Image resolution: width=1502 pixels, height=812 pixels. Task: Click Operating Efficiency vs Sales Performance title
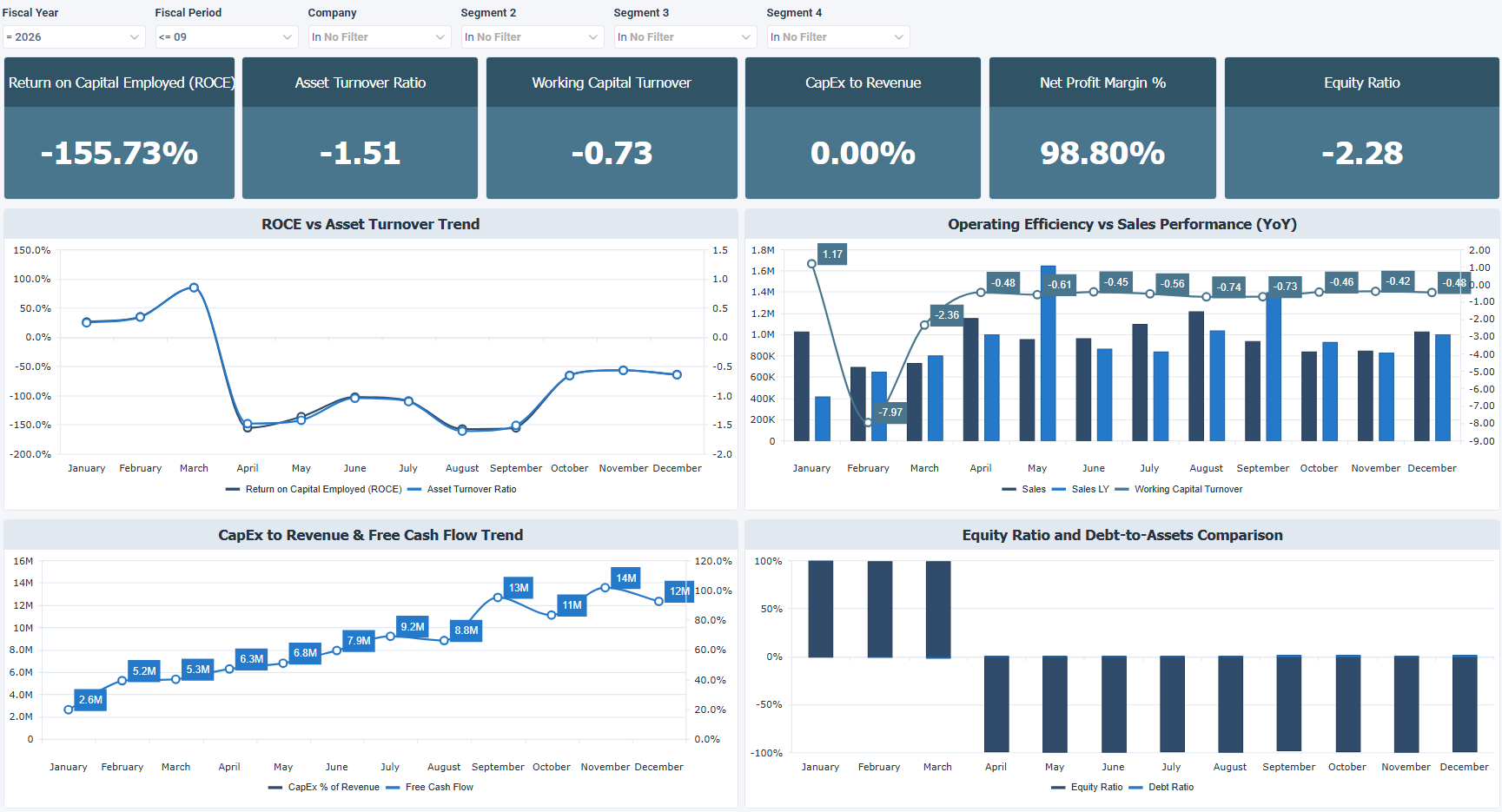coord(1122,224)
